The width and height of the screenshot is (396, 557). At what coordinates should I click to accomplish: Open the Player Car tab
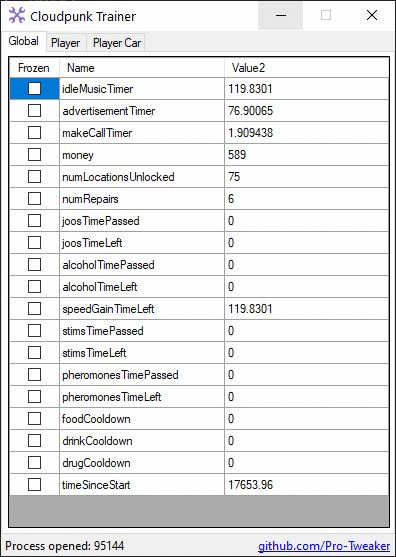click(117, 43)
